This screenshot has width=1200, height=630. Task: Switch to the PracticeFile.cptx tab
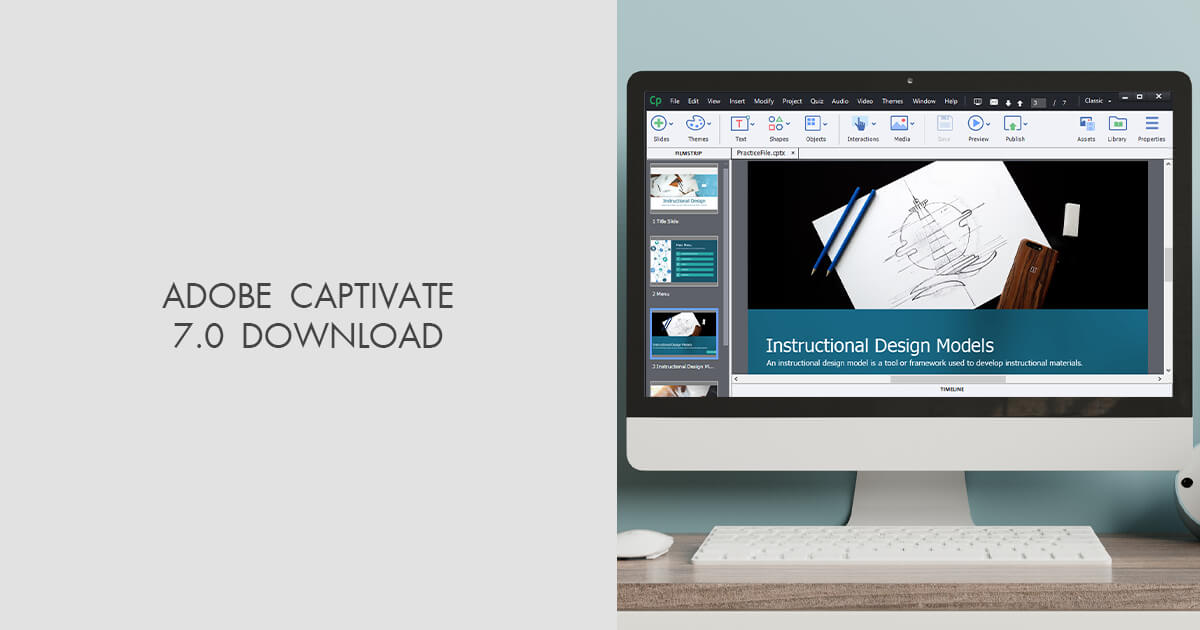758,153
